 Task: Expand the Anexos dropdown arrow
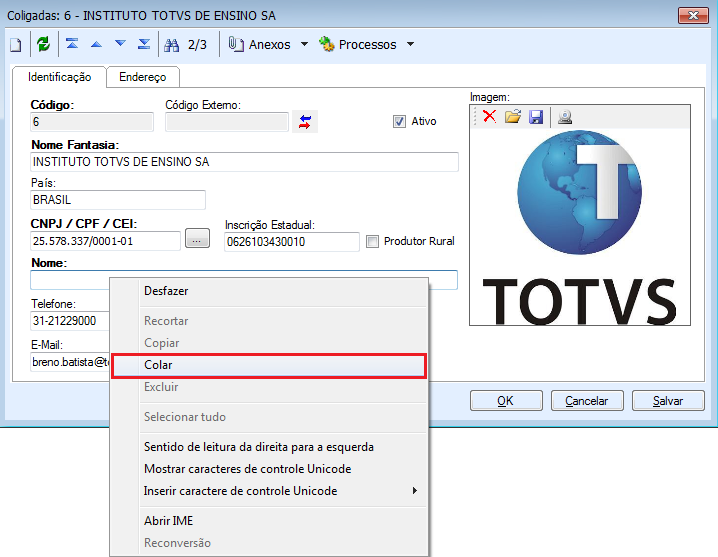pyautogui.click(x=305, y=44)
